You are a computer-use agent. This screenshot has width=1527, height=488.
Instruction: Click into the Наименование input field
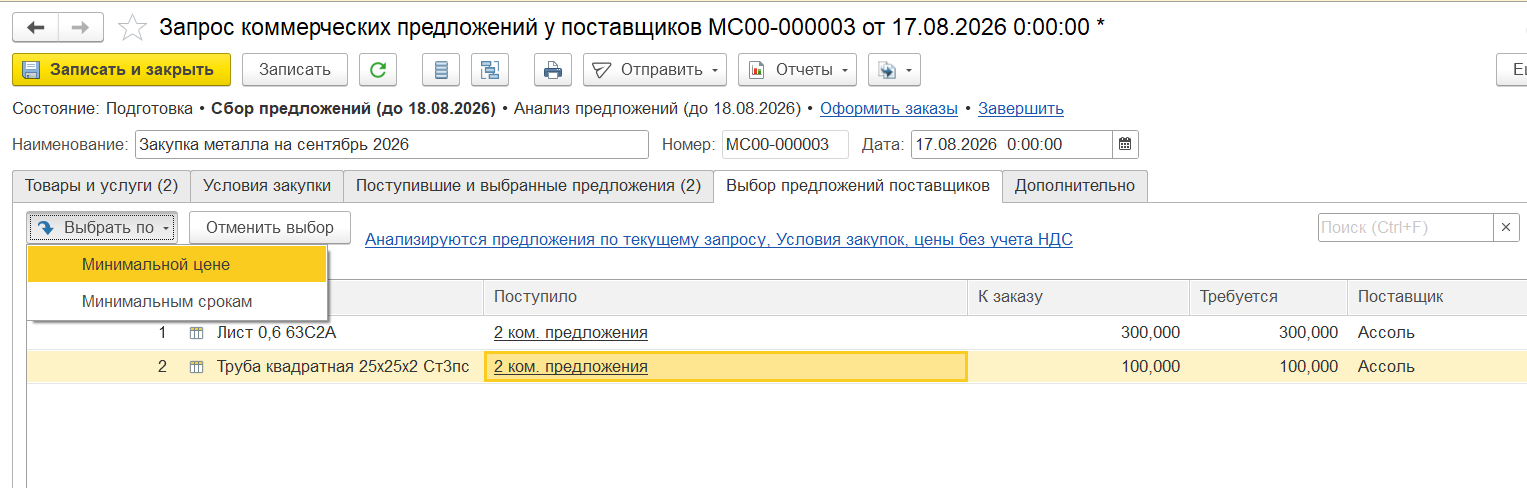(x=392, y=144)
